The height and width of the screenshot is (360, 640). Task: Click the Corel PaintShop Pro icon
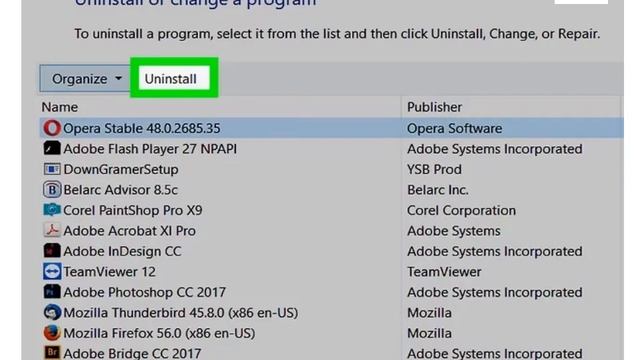(x=52, y=210)
